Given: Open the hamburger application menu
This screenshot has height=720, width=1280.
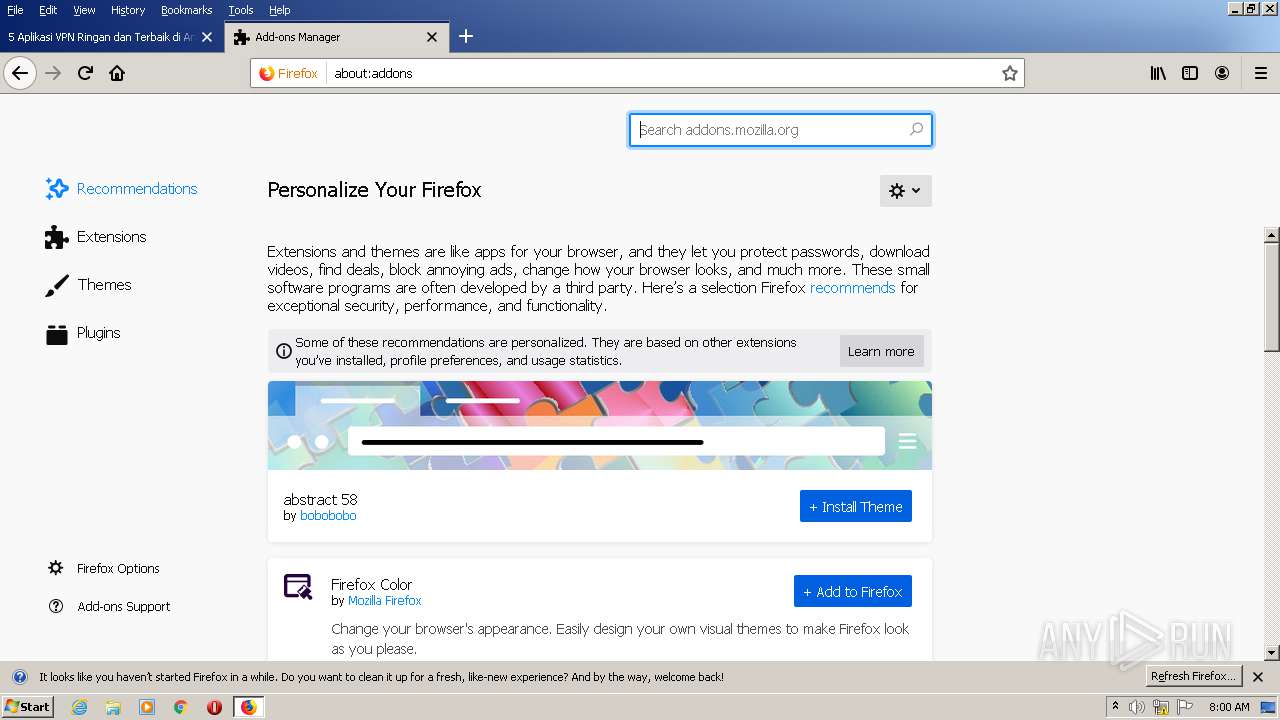Looking at the screenshot, I should [x=1260, y=73].
